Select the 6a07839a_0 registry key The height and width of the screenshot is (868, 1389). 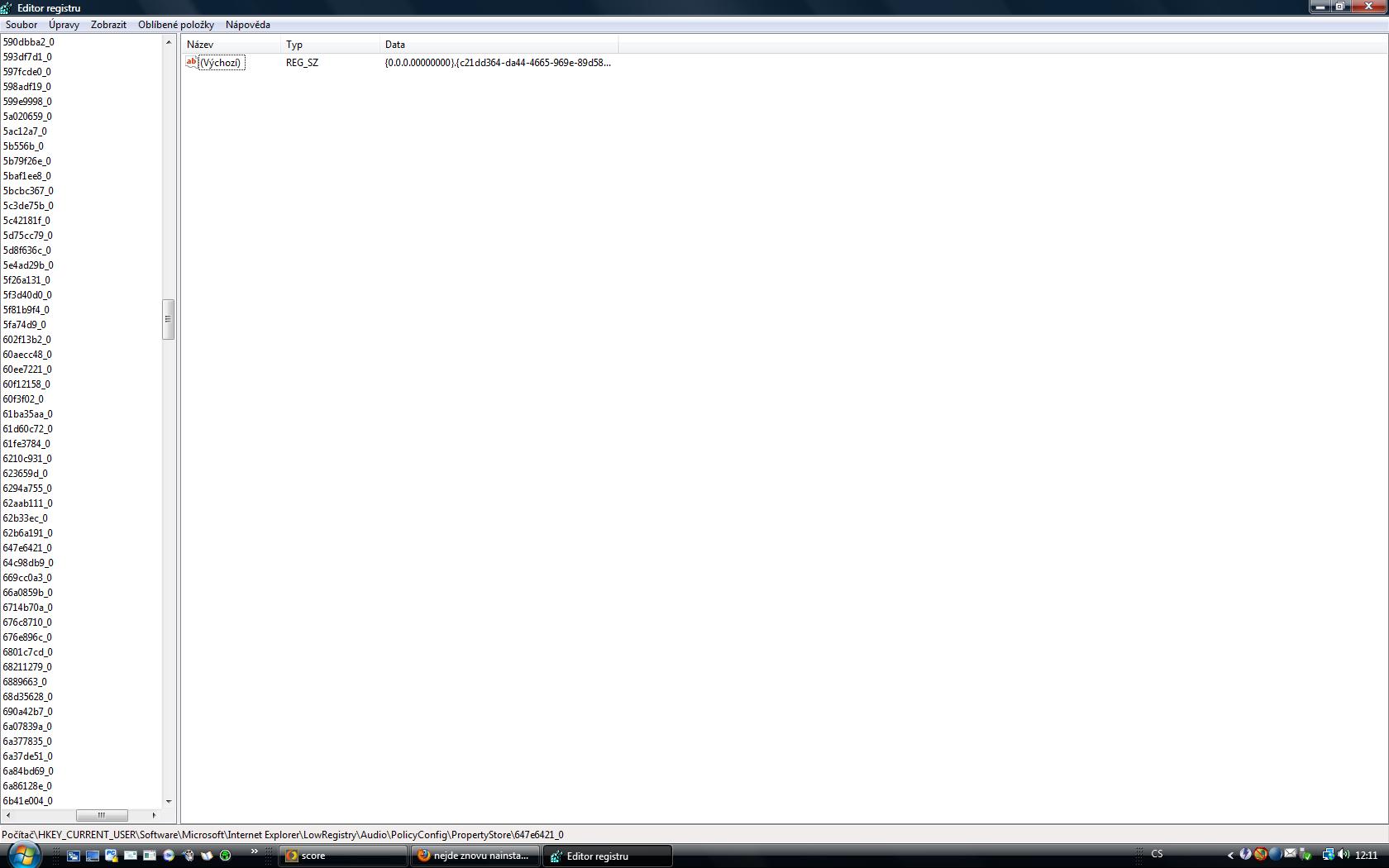coord(27,727)
